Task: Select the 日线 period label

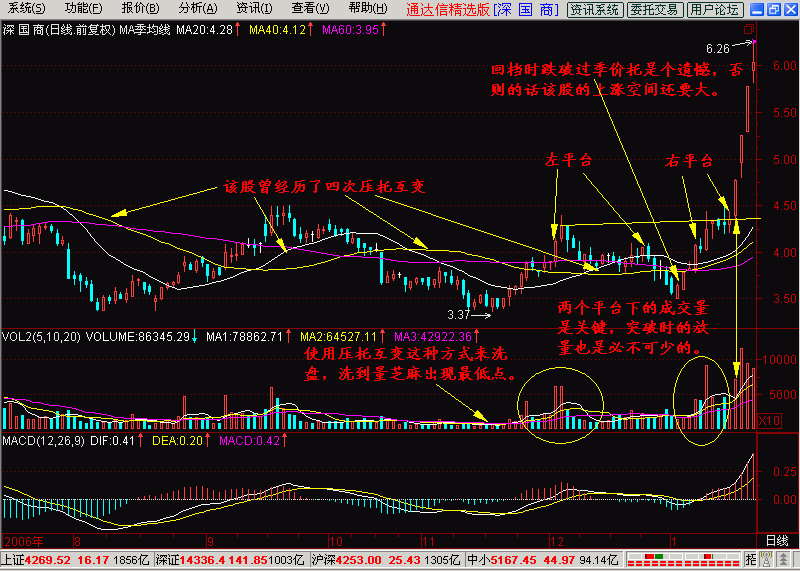Action: (x=778, y=540)
